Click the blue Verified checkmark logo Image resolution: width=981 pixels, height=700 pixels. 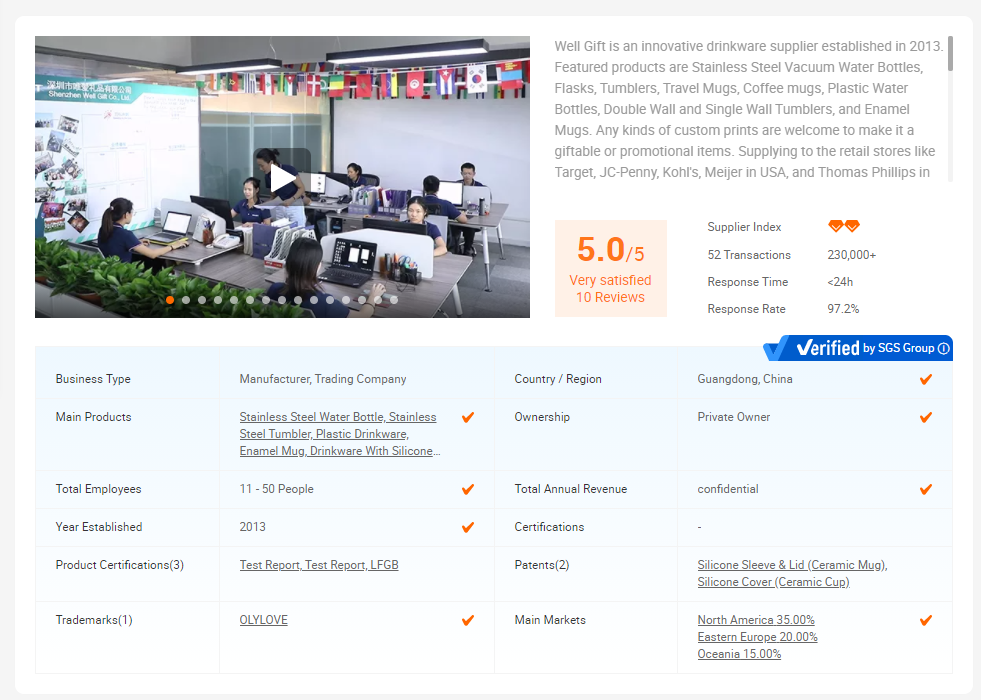pos(776,348)
